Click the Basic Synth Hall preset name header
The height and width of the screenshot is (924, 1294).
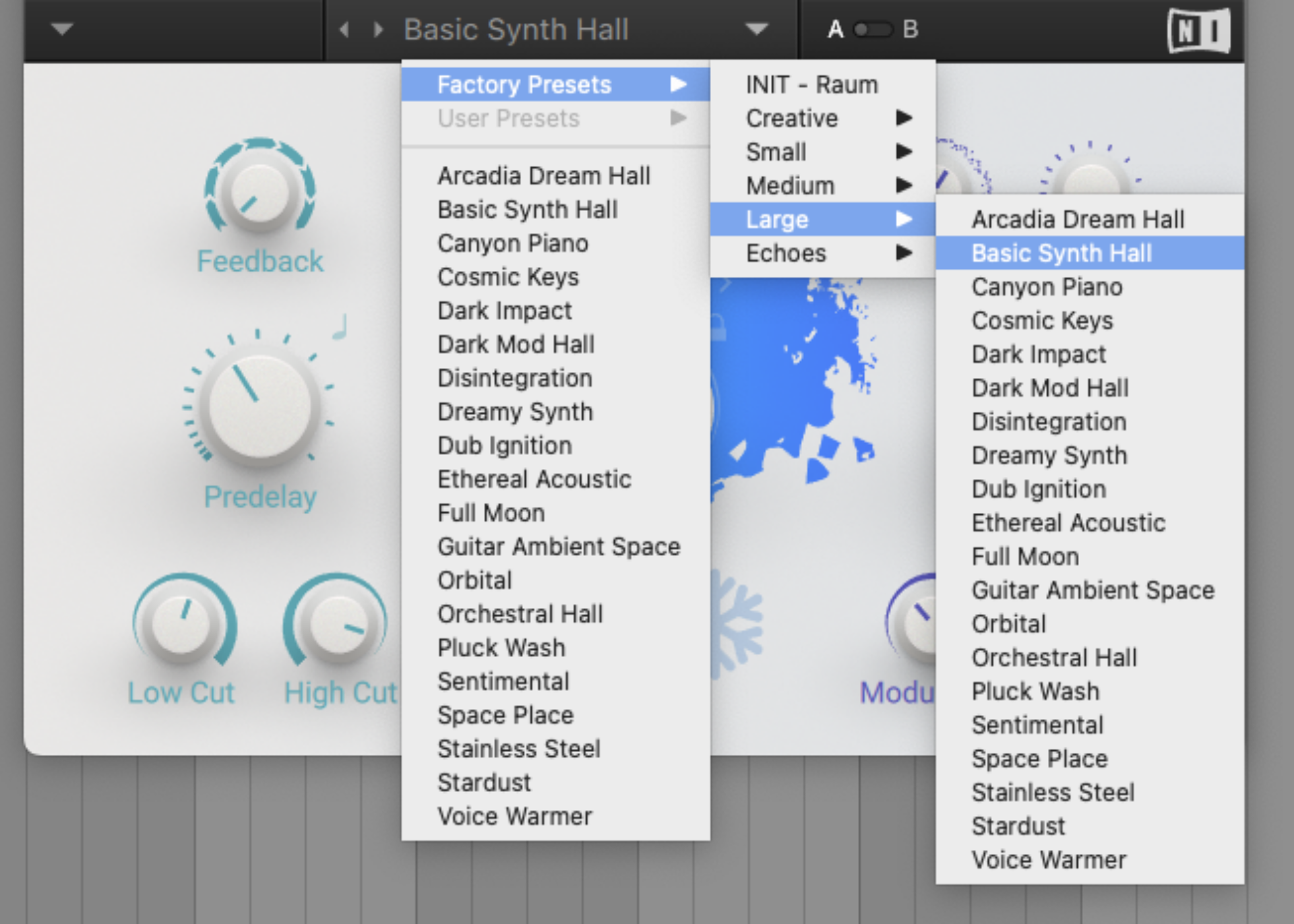point(516,29)
